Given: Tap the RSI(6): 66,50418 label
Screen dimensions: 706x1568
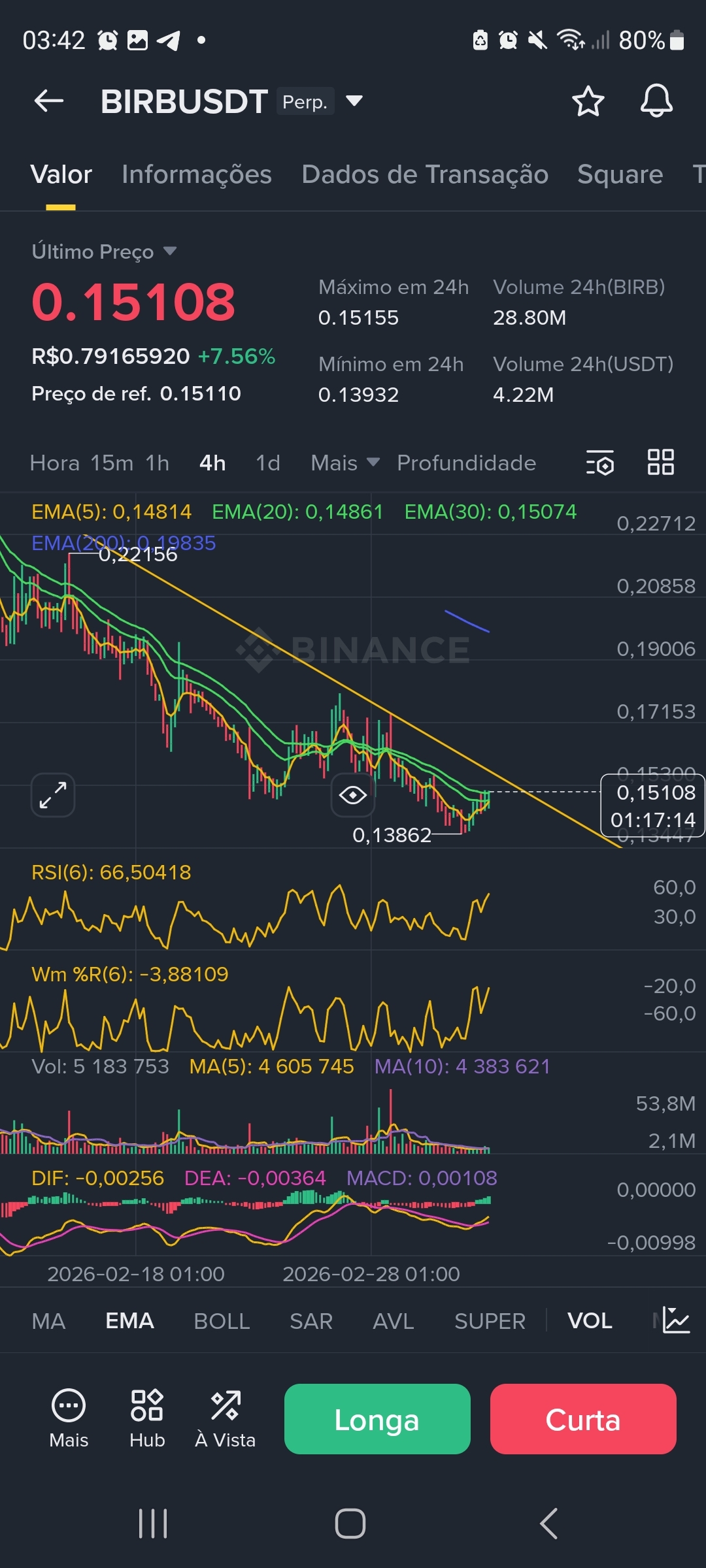Looking at the screenshot, I should (x=111, y=872).
